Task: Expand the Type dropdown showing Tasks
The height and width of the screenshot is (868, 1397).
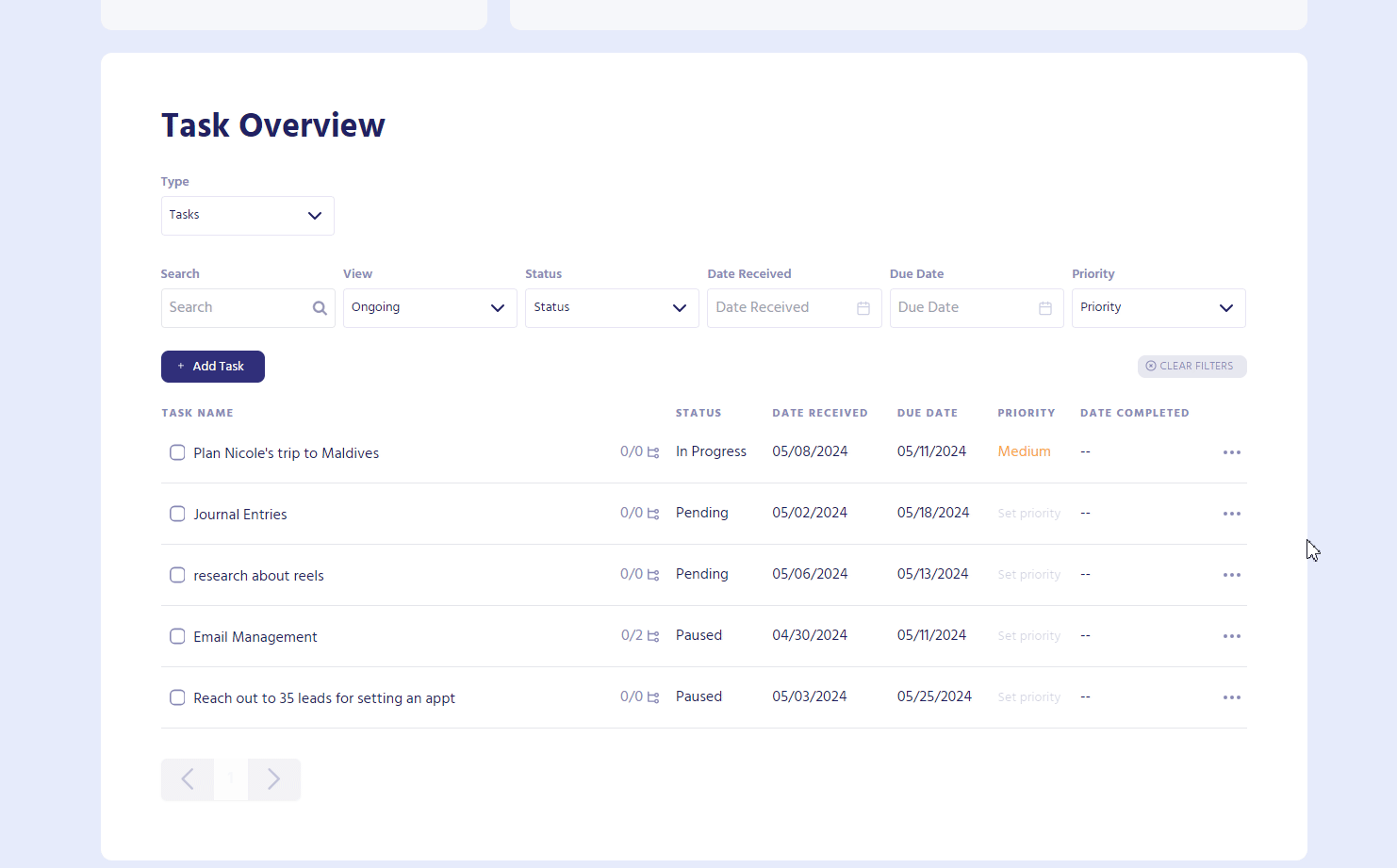Action: tap(247, 216)
